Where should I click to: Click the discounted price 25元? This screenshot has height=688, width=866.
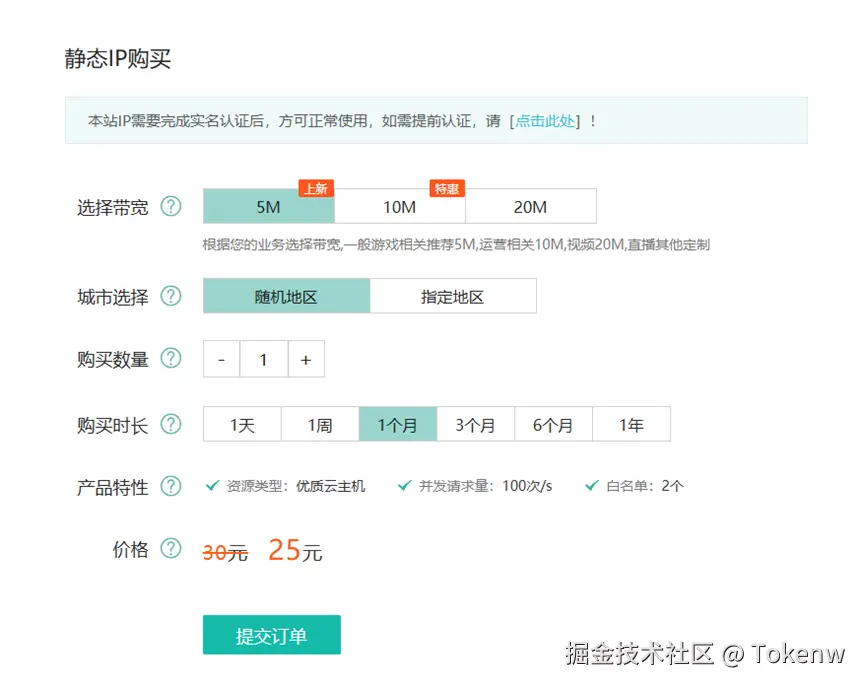[295, 551]
